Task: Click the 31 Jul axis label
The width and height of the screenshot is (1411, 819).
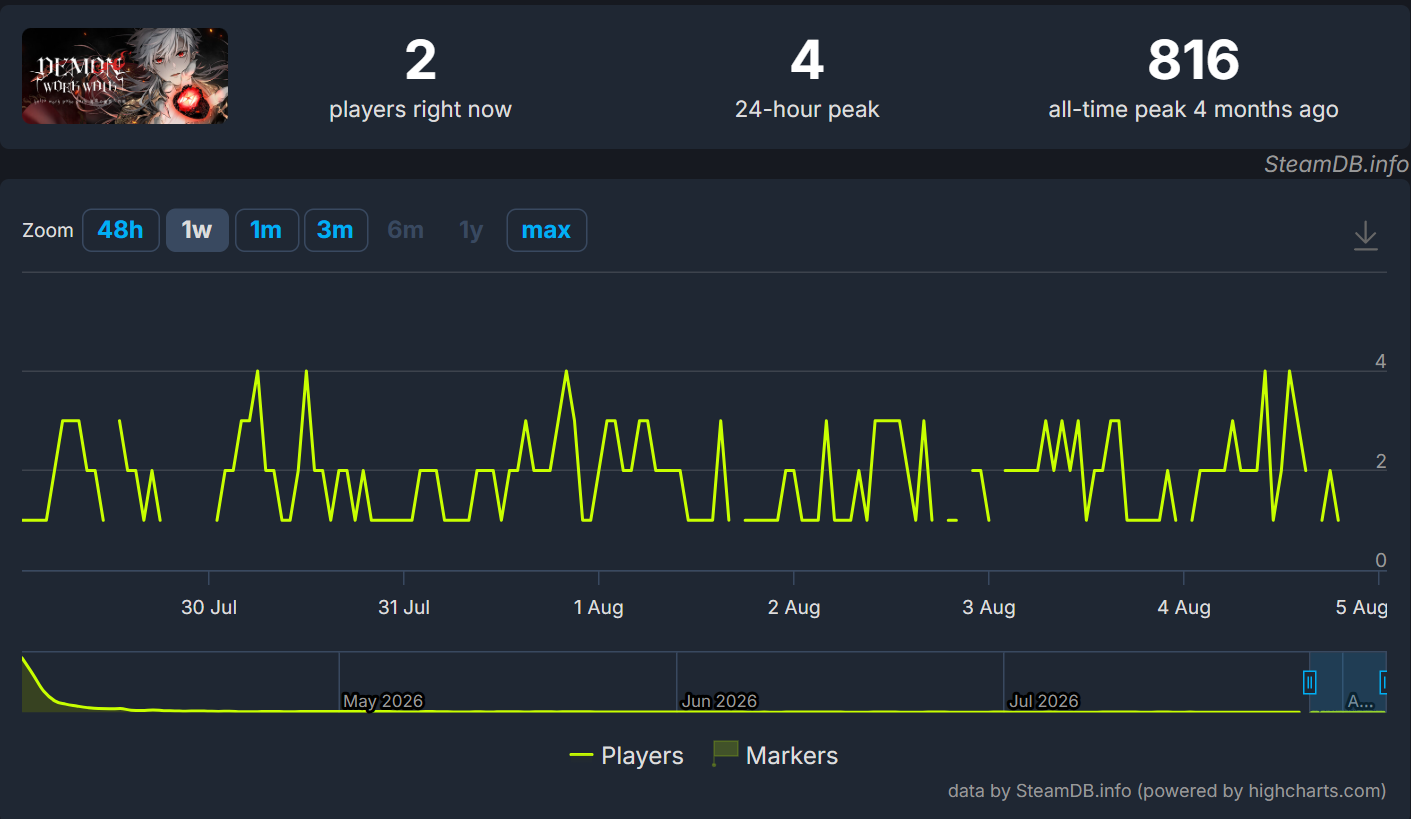Action: point(404,607)
